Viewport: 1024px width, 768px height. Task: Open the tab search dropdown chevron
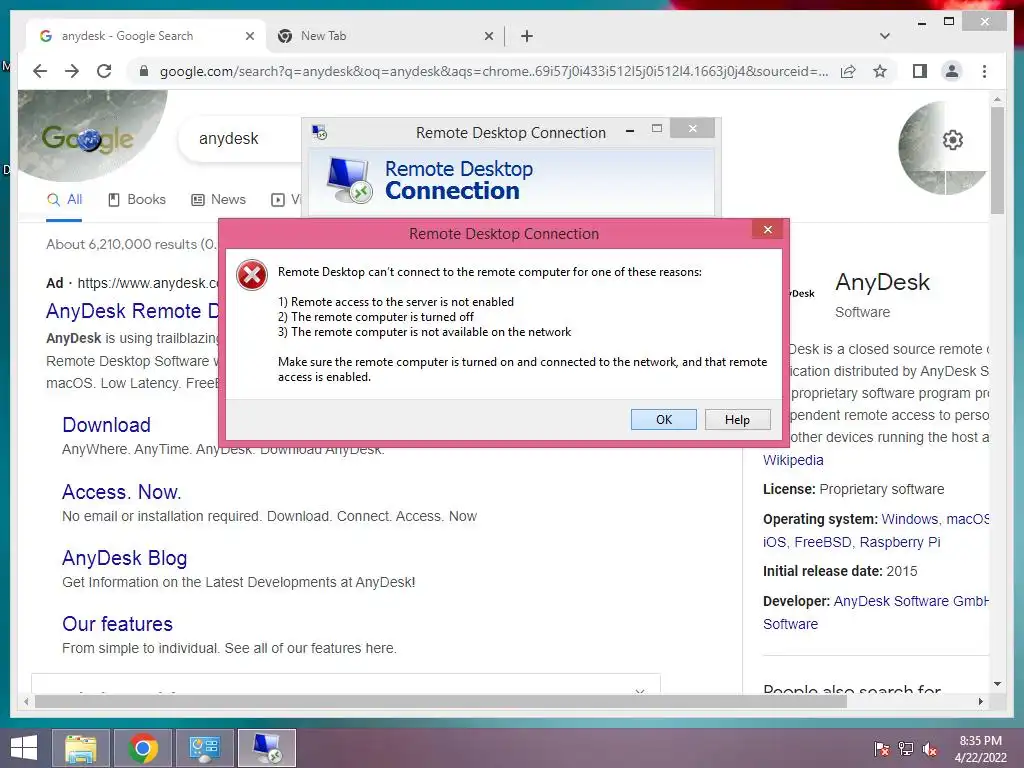point(885,36)
